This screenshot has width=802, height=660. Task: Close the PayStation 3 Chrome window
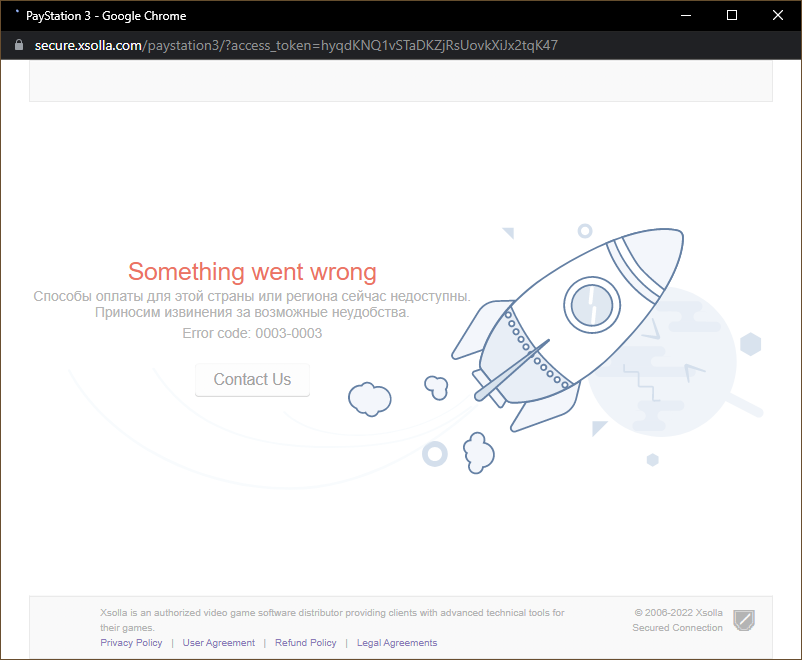[778, 15]
